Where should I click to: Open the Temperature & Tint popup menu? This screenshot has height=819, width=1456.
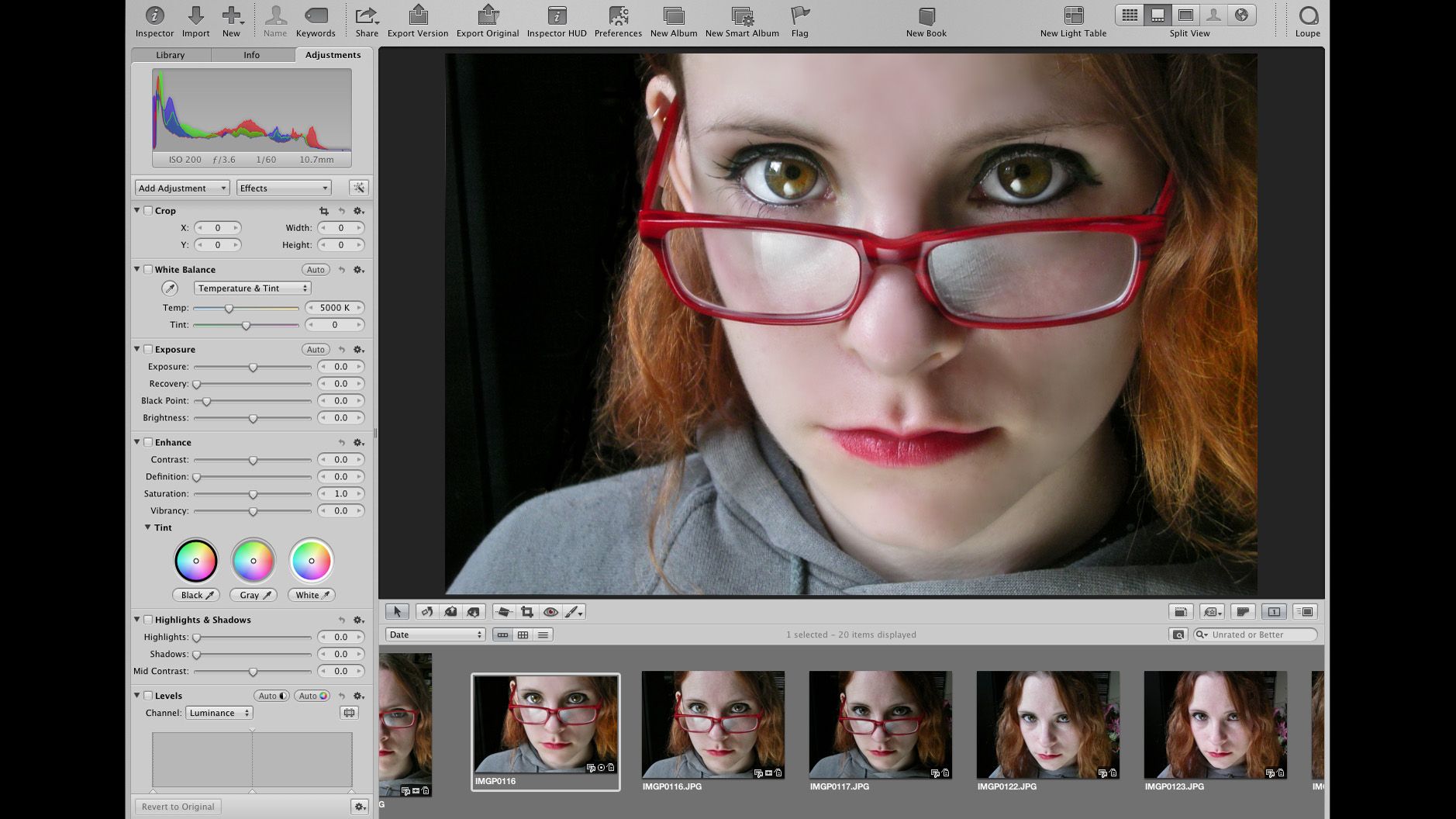[252, 288]
